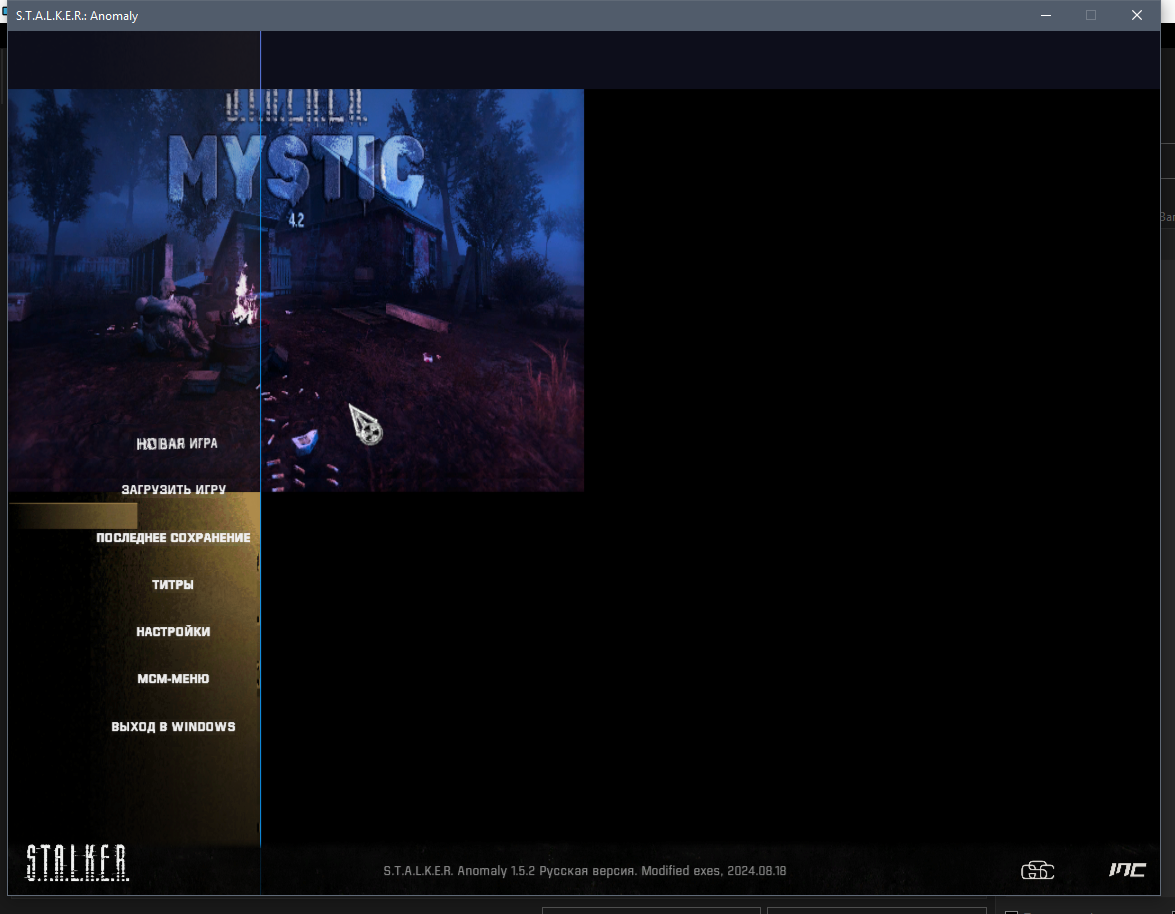Image resolution: width=1175 pixels, height=914 pixels.
Task: Start a new game via НОВАЯ ИГРА
Action: 177,444
